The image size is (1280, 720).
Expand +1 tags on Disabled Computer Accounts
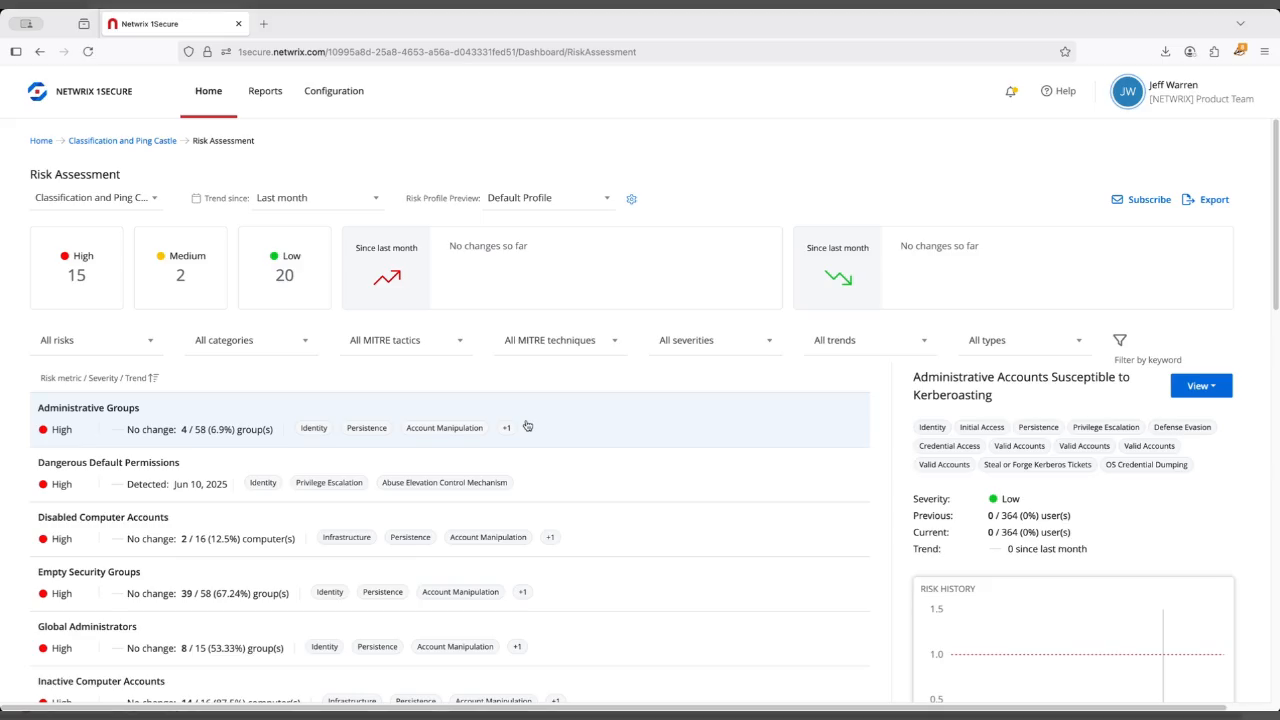tap(550, 537)
